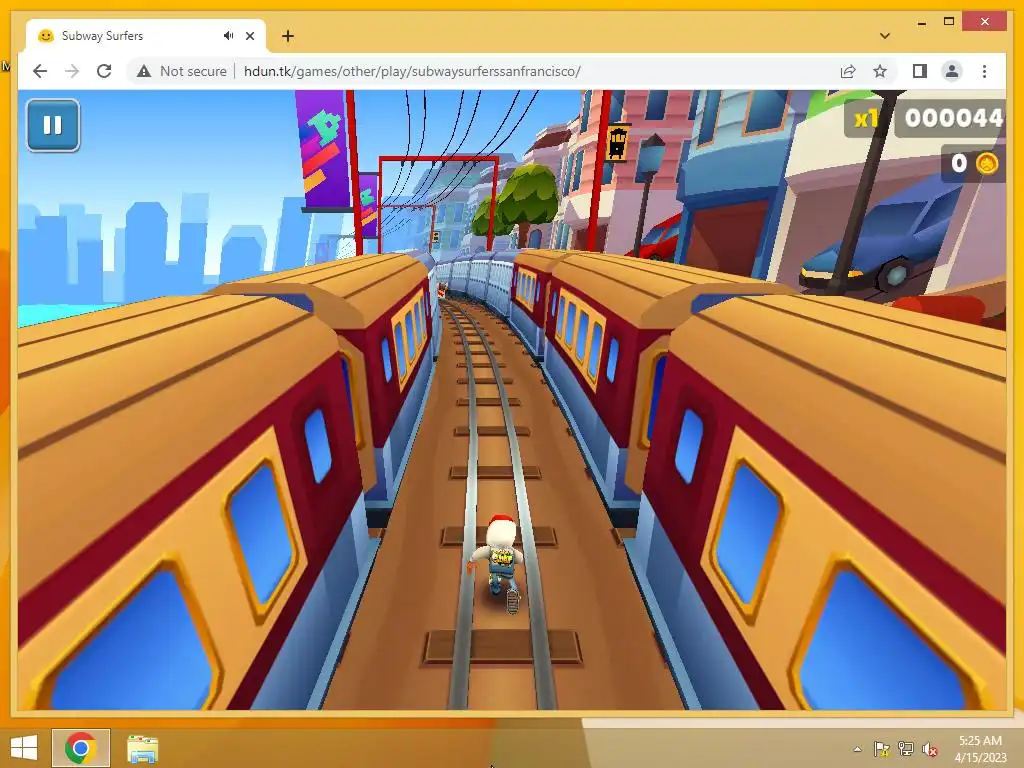Select the Subway Surfers tab
The height and width of the screenshot is (768, 1024).
tap(146, 36)
